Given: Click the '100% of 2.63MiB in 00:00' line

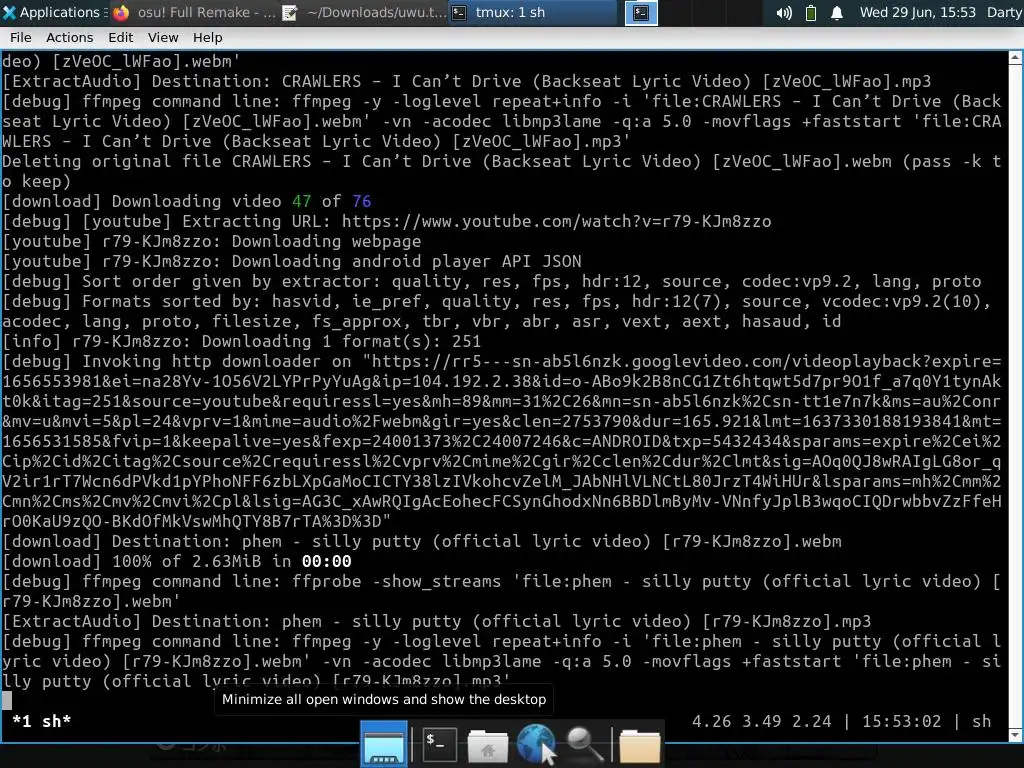Looking at the screenshot, I should point(177,561).
